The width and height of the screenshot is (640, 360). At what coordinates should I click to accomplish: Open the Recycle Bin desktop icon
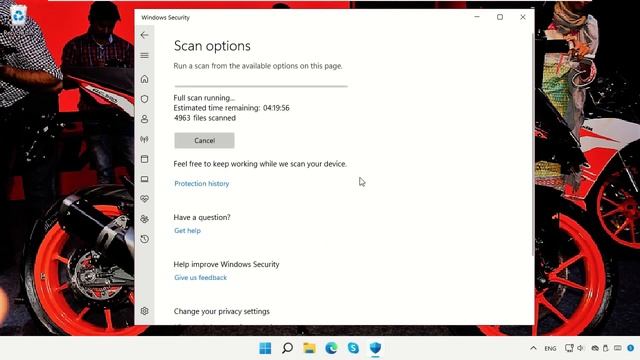18,16
